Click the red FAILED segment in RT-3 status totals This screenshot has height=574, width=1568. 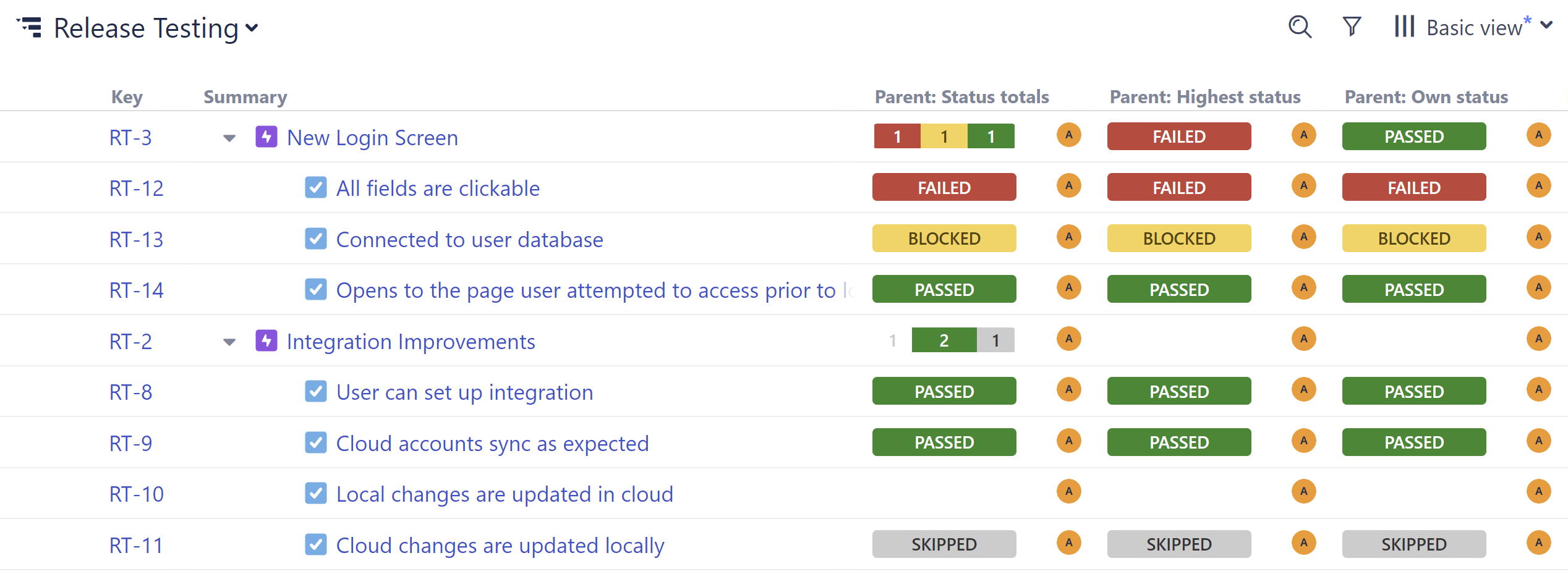(x=897, y=137)
